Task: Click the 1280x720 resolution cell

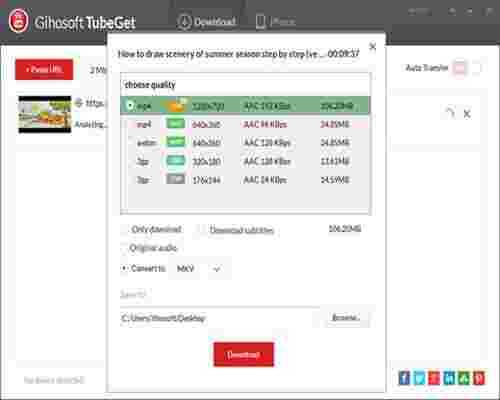Action: click(208, 106)
